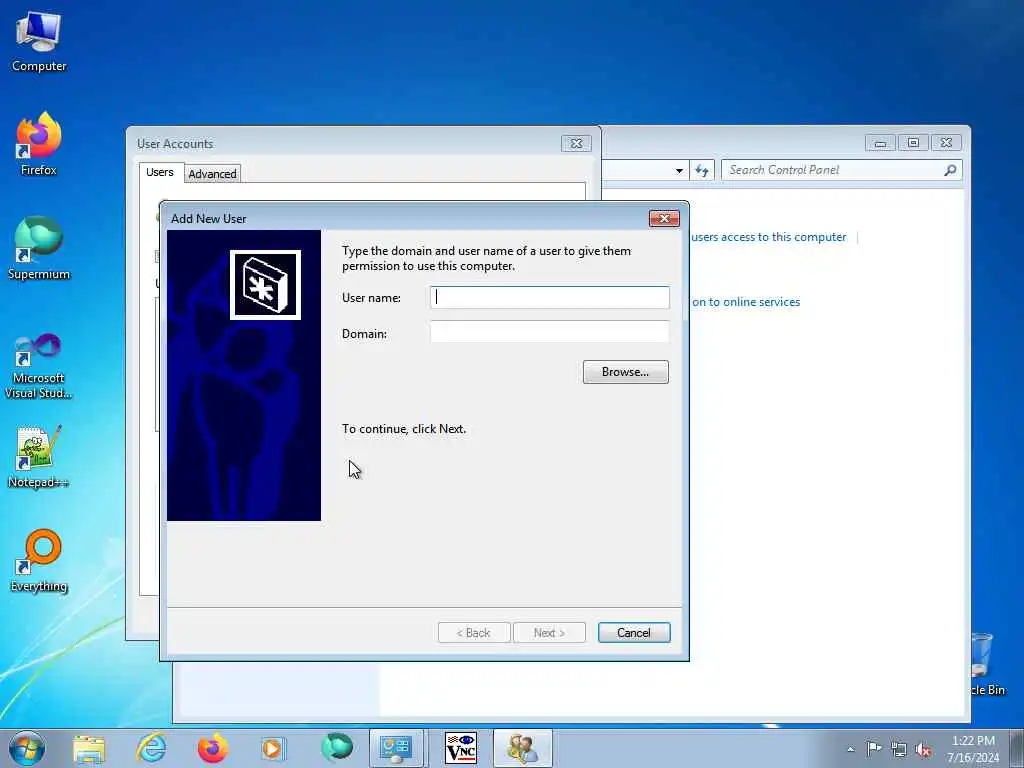
Task: Launch Firefox from the desktop shortcut
Action: click(x=39, y=144)
